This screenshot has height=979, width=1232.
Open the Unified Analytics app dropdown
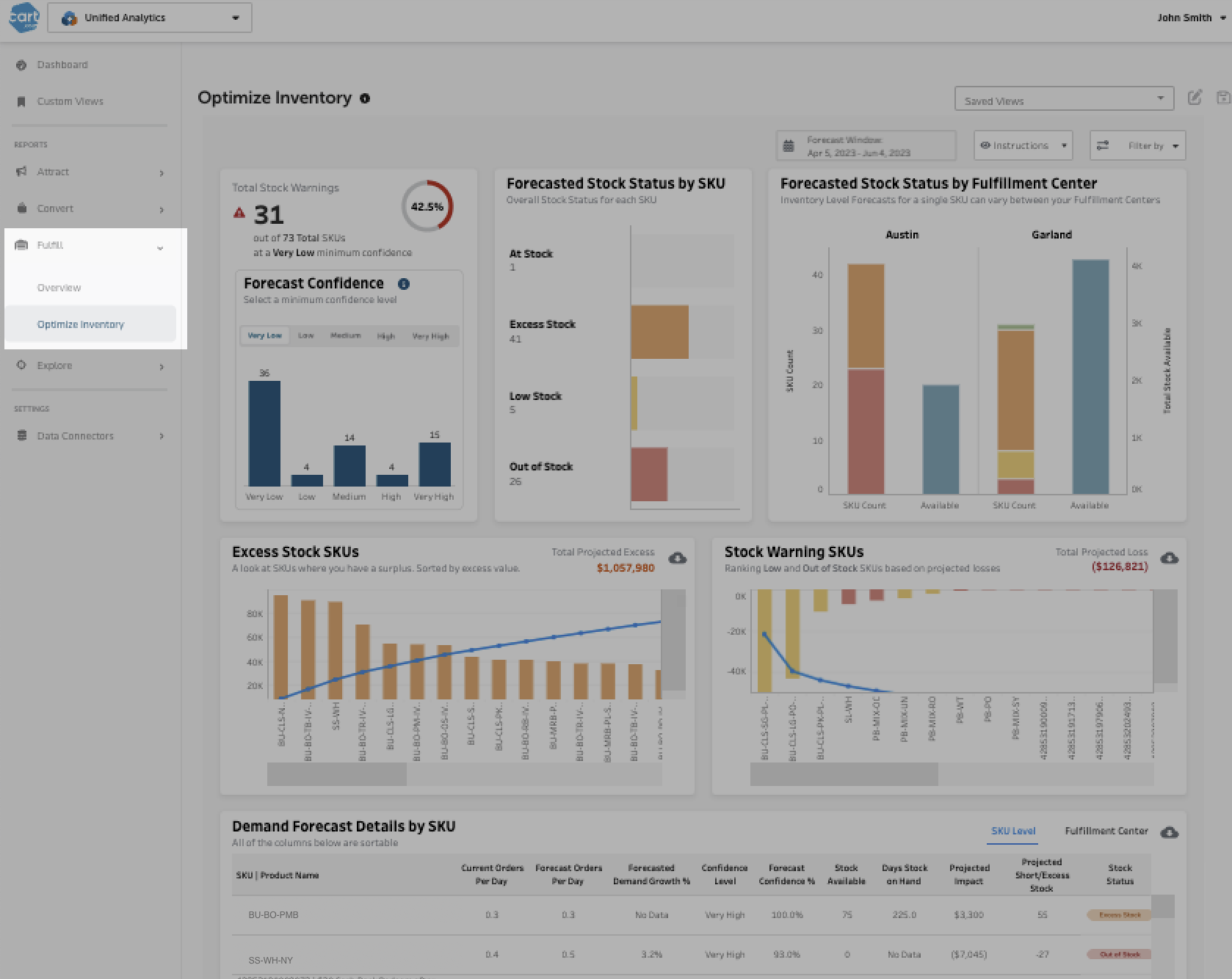click(x=150, y=18)
